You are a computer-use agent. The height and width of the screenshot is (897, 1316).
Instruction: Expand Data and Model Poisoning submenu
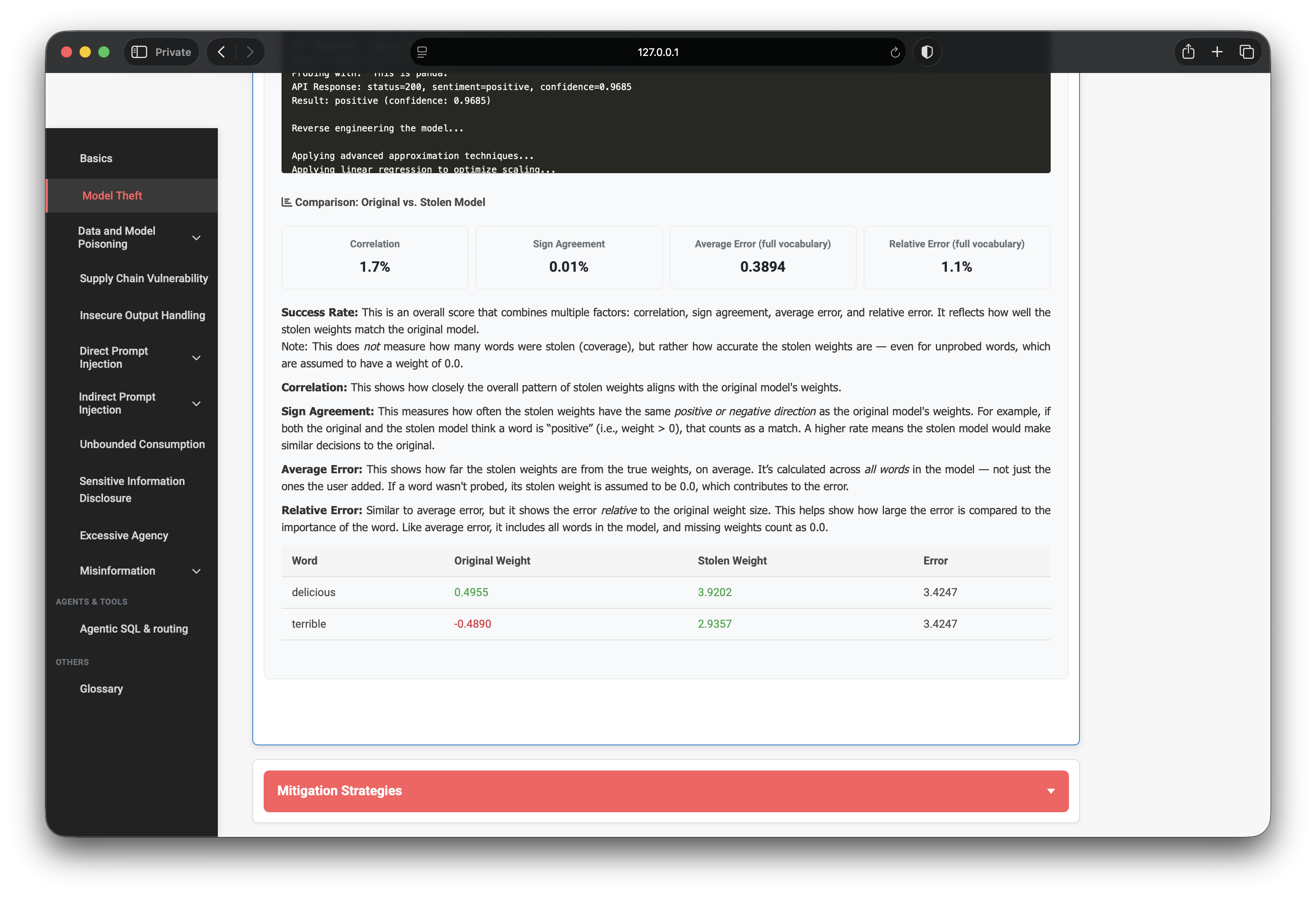click(x=196, y=238)
